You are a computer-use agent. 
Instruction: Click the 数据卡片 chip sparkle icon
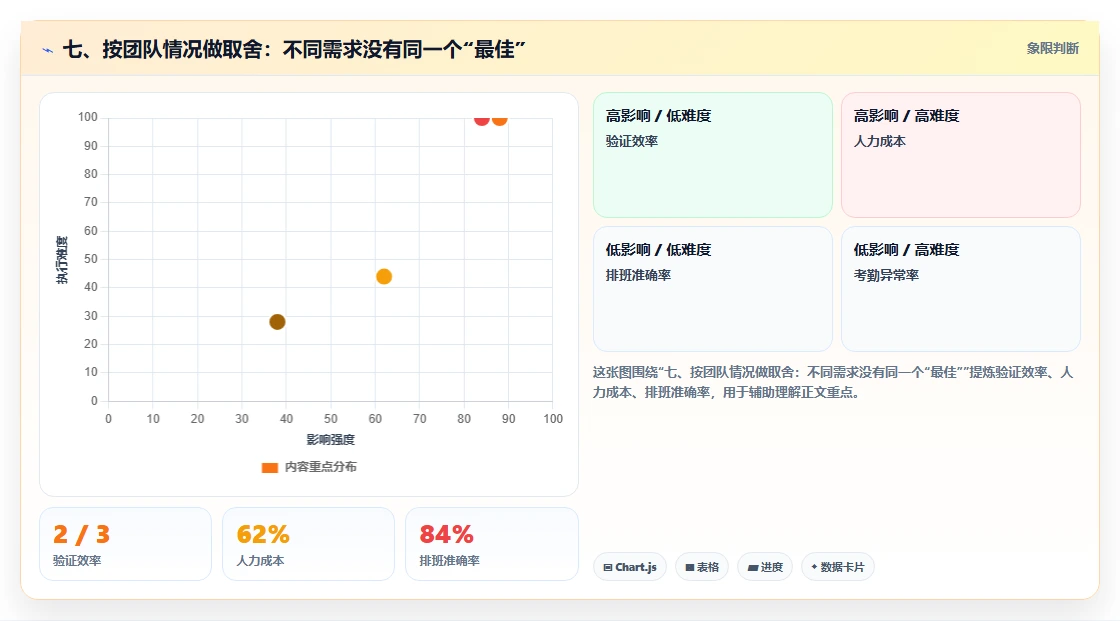pos(814,567)
